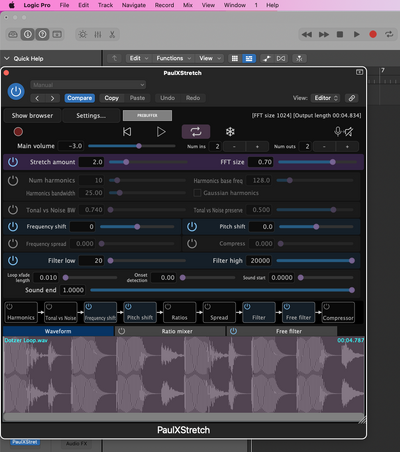Screen dimensions: 400x452
Task: Toggle Pitch shift power button
Action: [x=192, y=227]
